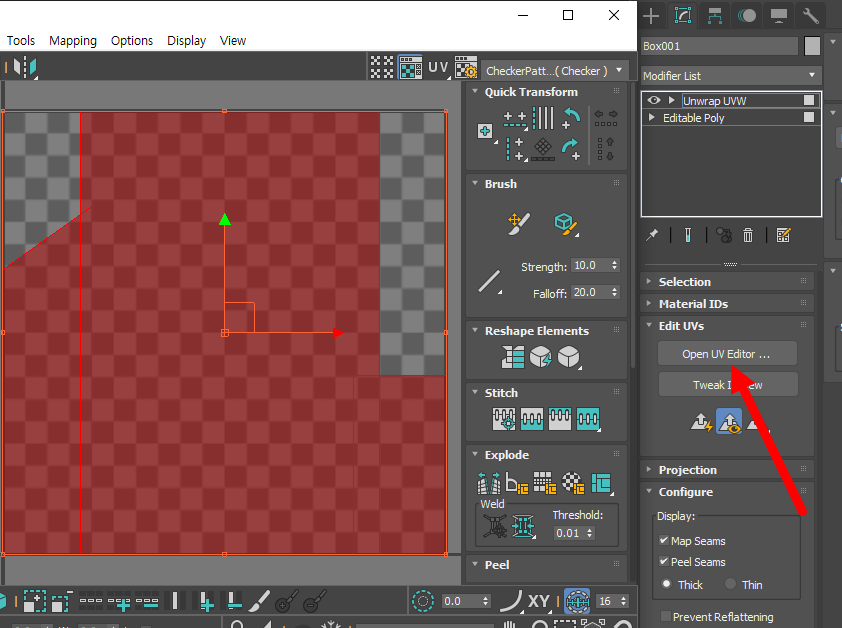842x628 pixels.
Task: Open the Display menu
Action: coord(186,40)
